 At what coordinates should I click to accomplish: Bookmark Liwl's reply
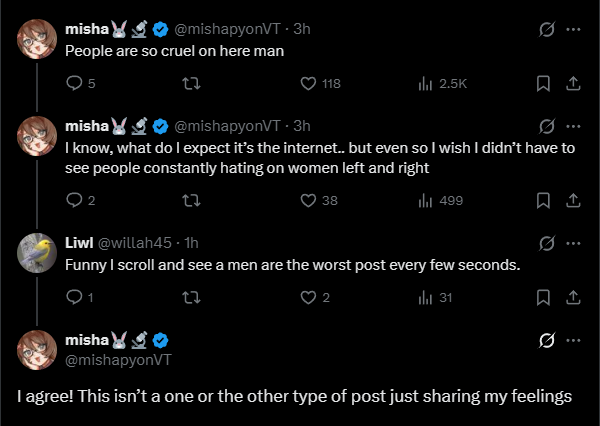click(x=543, y=296)
